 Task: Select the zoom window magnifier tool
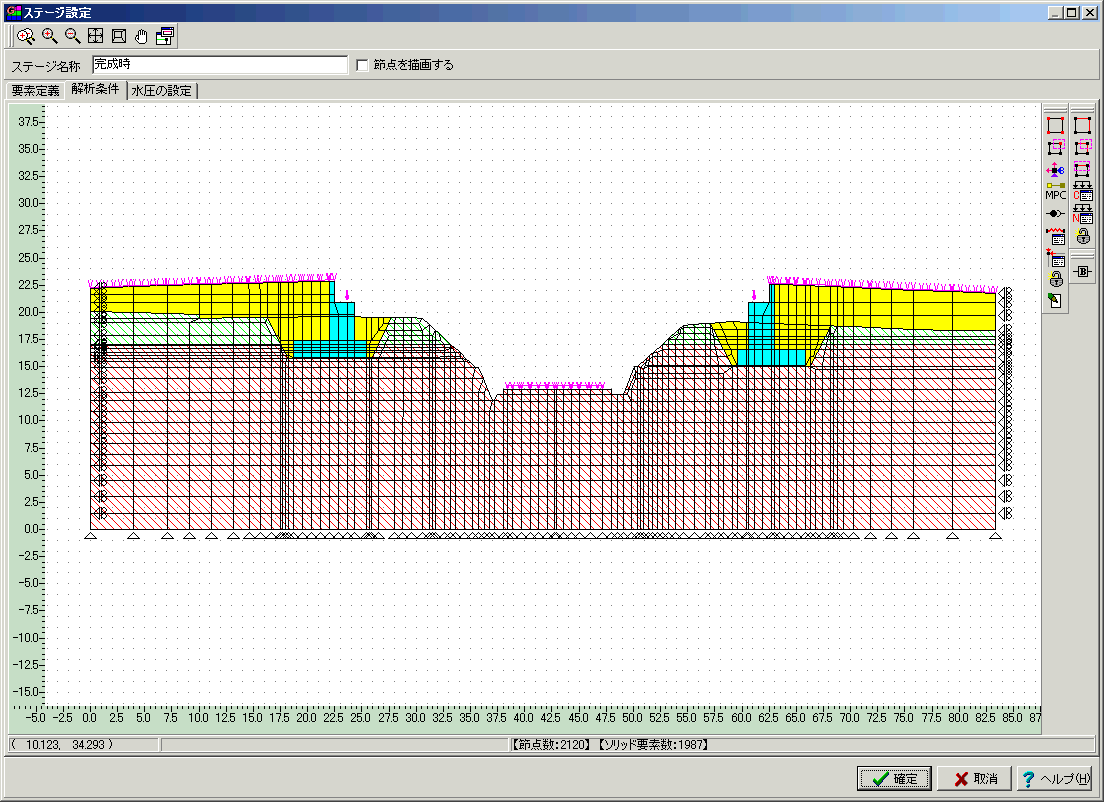(x=26, y=37)
